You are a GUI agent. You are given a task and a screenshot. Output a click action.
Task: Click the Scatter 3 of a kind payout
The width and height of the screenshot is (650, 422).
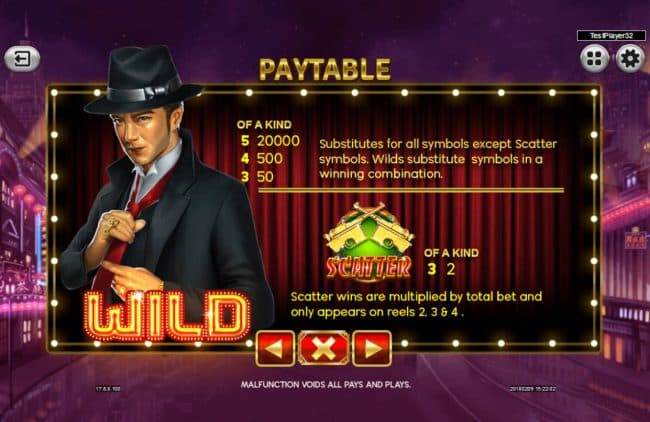coord(441,269)
